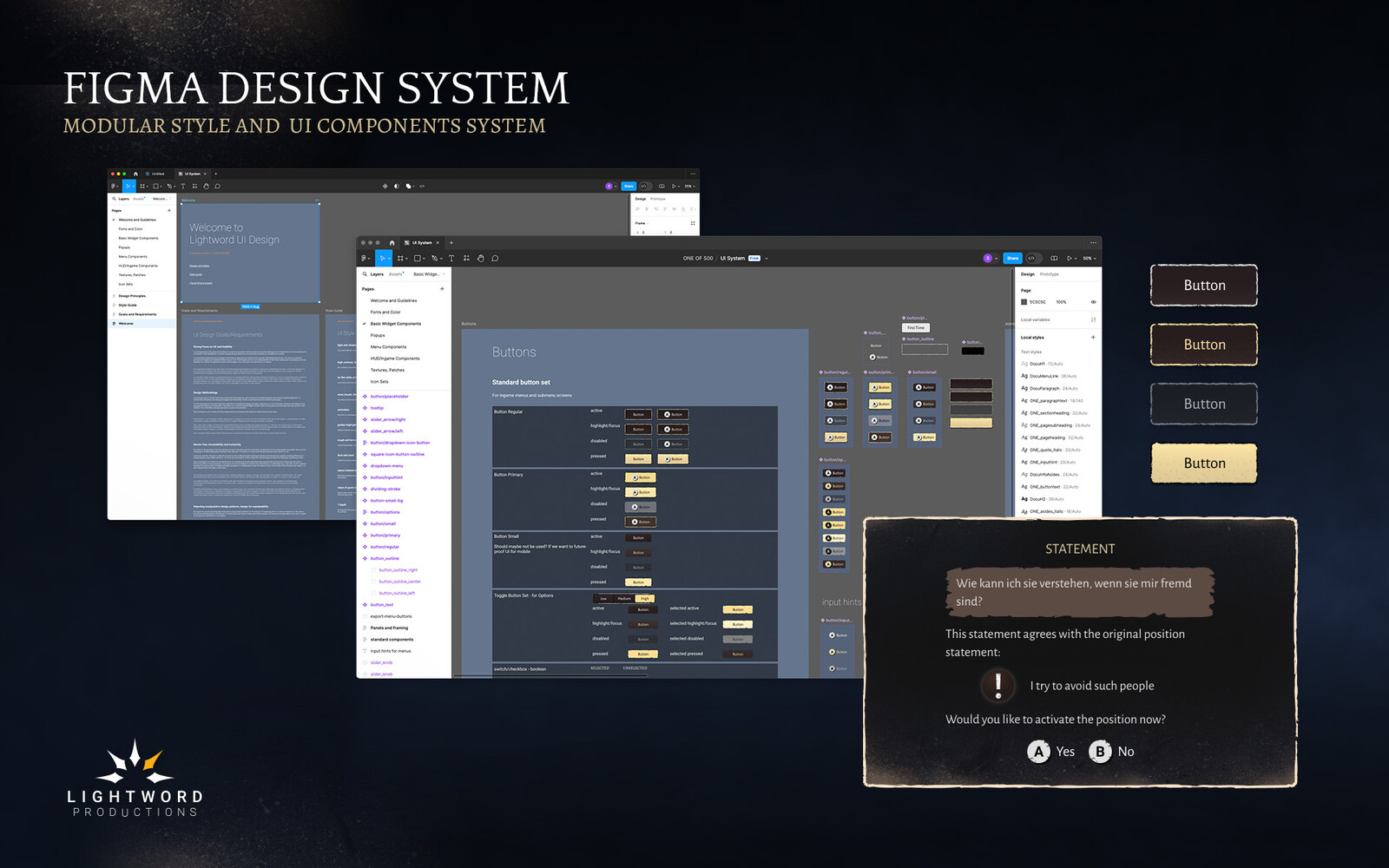The width and height of the screenshot is (1389, 868).
Task: Add a new page in front window
Action: (442, 289)
